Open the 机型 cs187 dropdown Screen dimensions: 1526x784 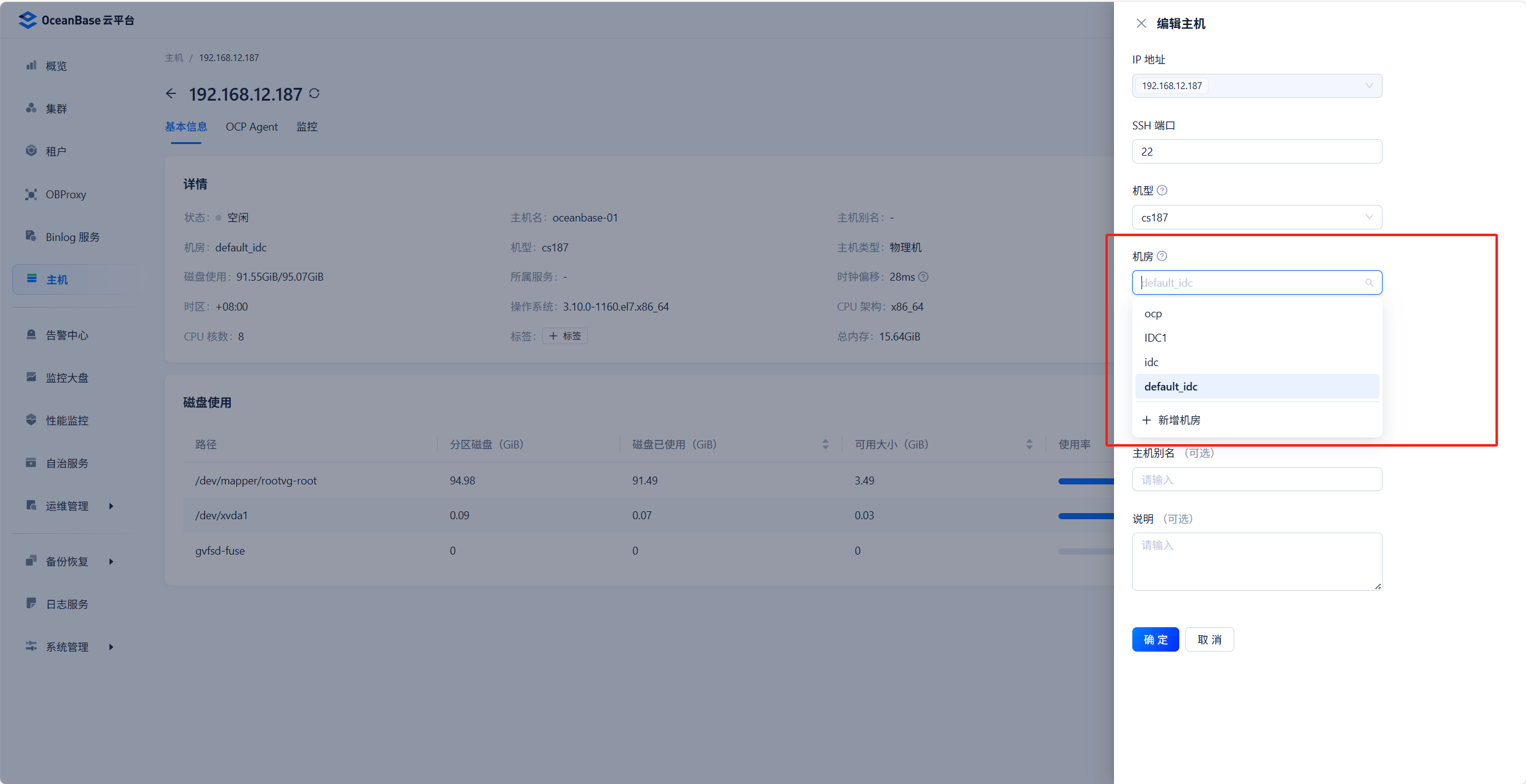point(1257,217)
